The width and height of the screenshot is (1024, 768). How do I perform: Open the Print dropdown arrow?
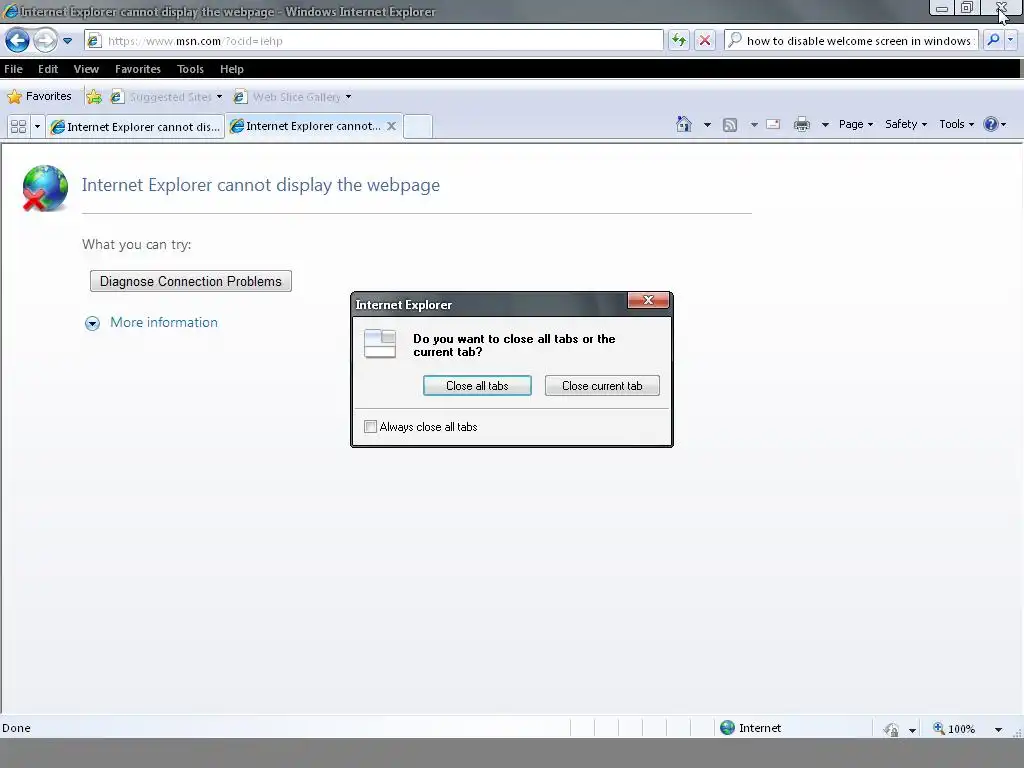coord(825,124)
